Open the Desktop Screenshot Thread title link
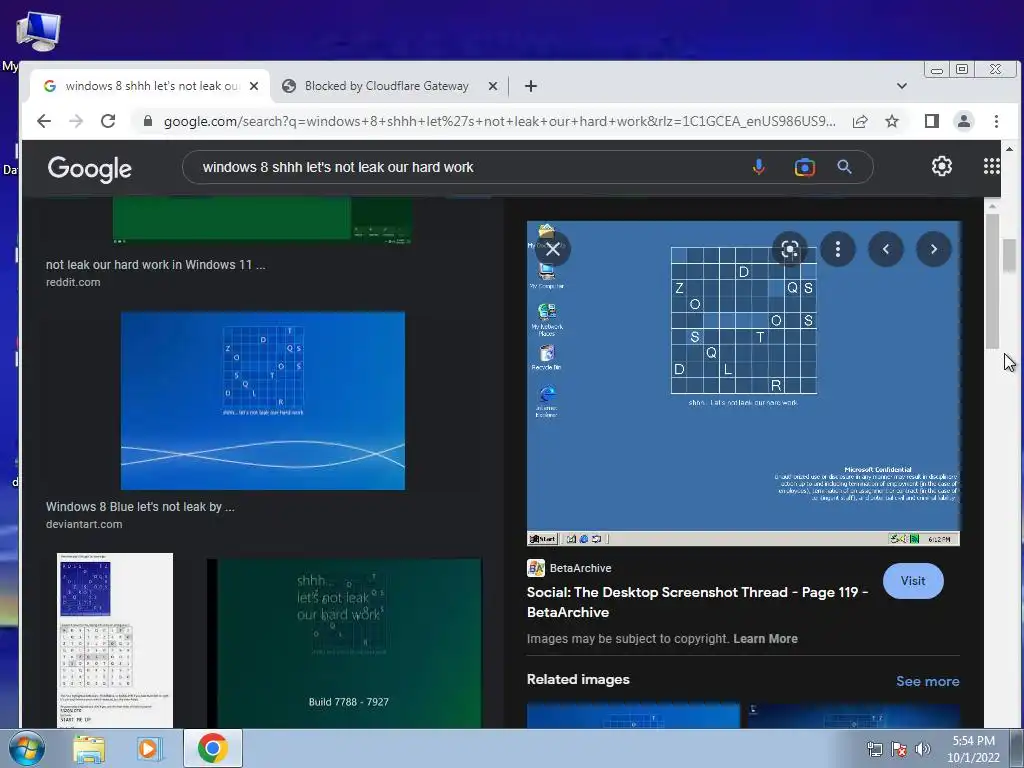This screenshot has height=768, width=1024. tap(697, 602)
